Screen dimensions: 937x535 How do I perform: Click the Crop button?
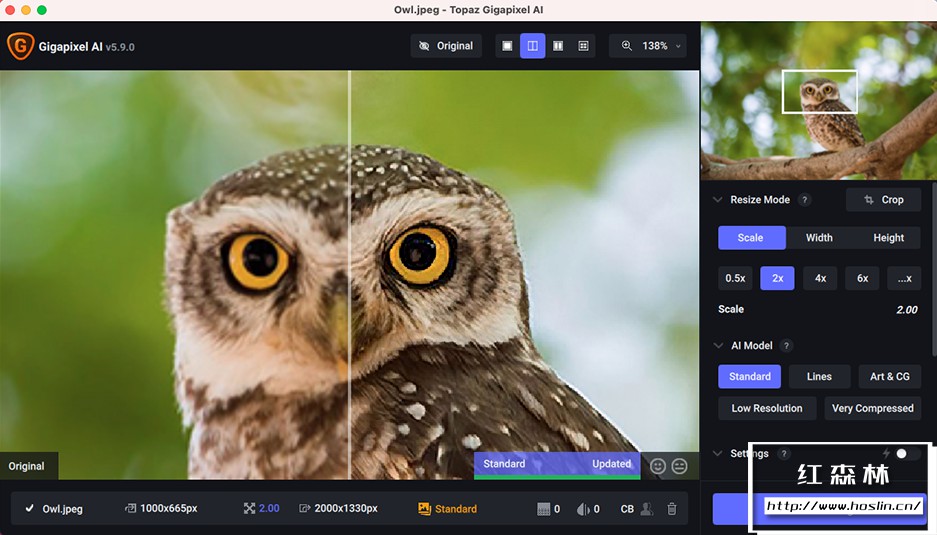pyautogui.click(x=883, y=200)
